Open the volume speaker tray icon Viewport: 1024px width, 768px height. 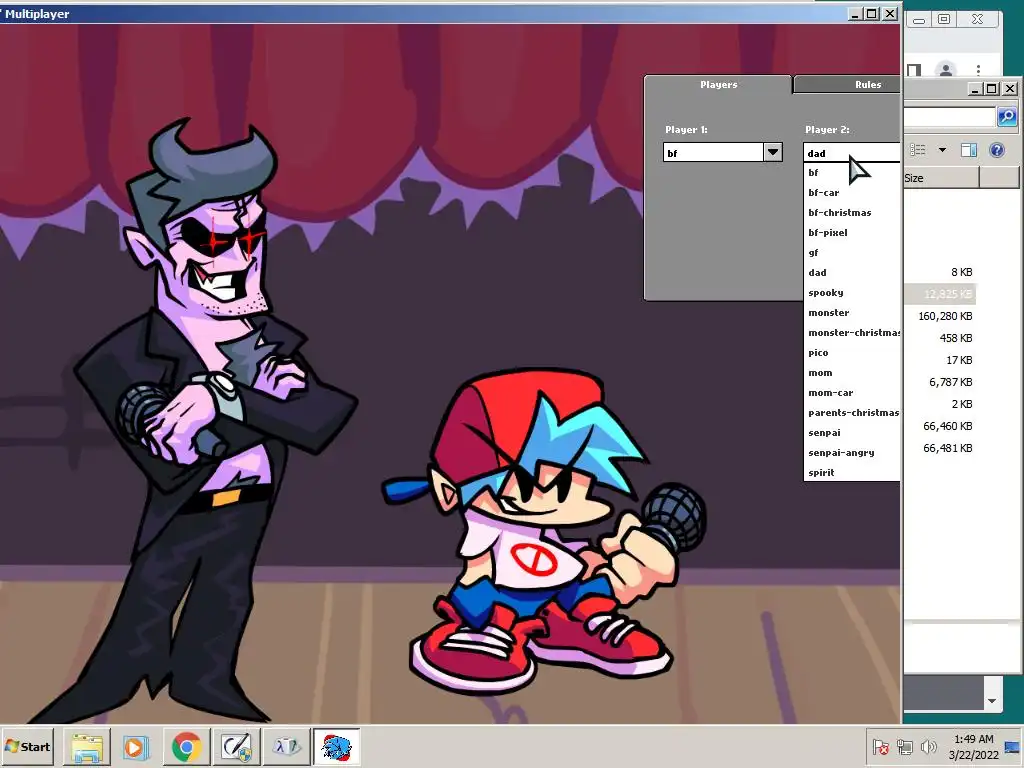(x=928, y=746)
